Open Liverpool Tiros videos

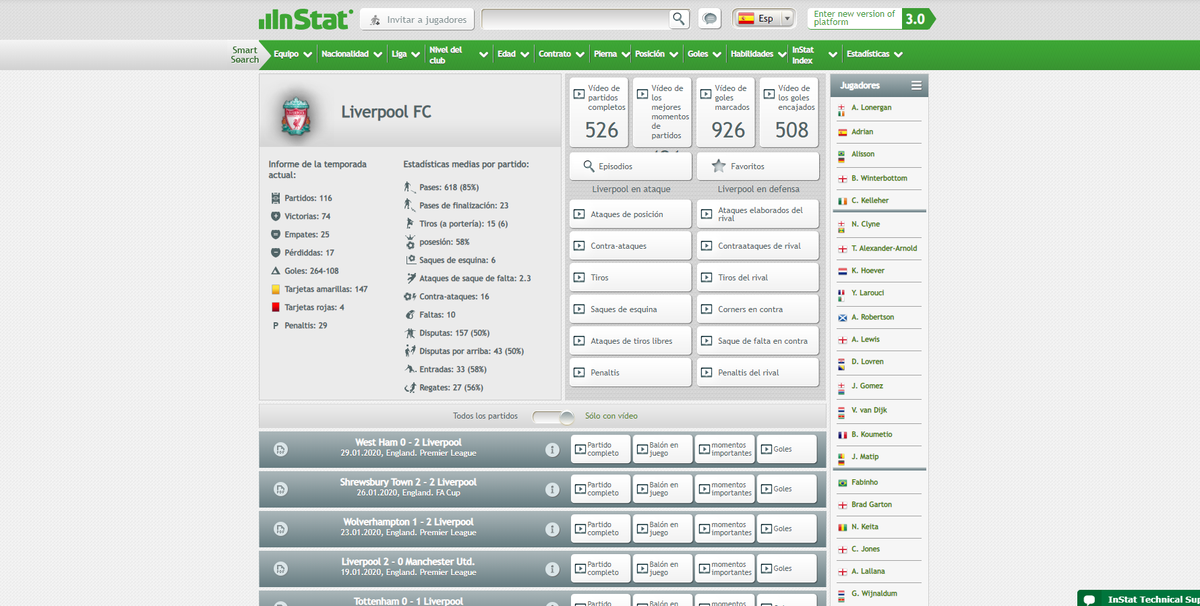coord(631,277)
